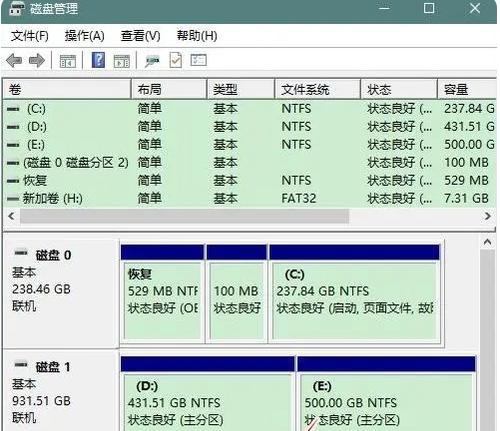Click the 磁盘 0 disk icon

(x=21, y=252)
